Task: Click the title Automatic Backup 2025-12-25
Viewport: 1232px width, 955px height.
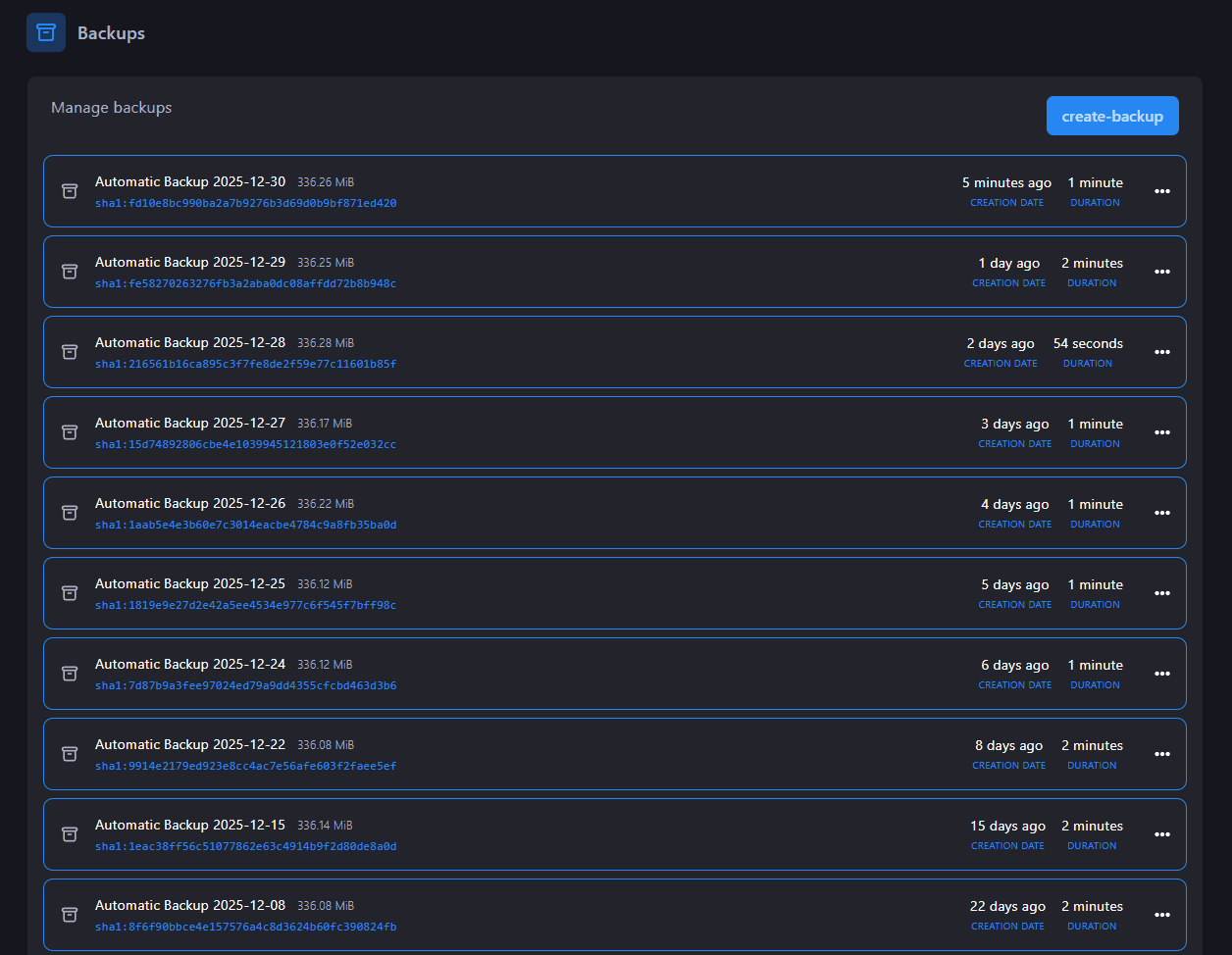Action: [x=190, y=583]
